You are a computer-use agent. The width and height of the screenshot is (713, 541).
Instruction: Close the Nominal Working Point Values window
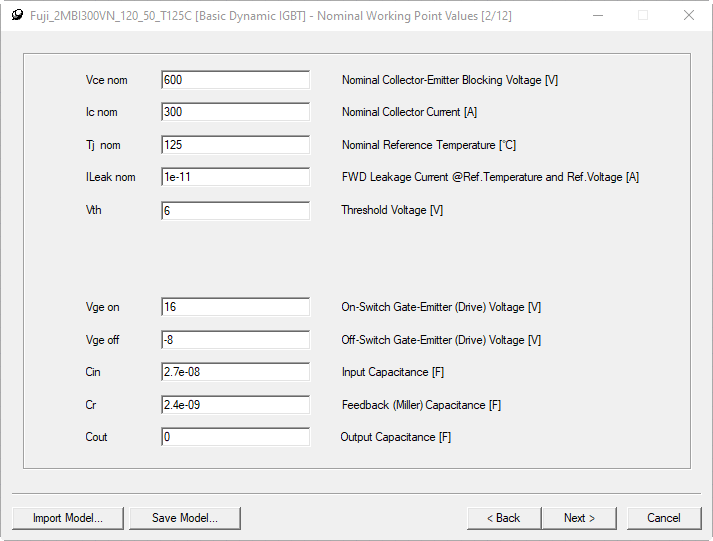coord(689,15)
